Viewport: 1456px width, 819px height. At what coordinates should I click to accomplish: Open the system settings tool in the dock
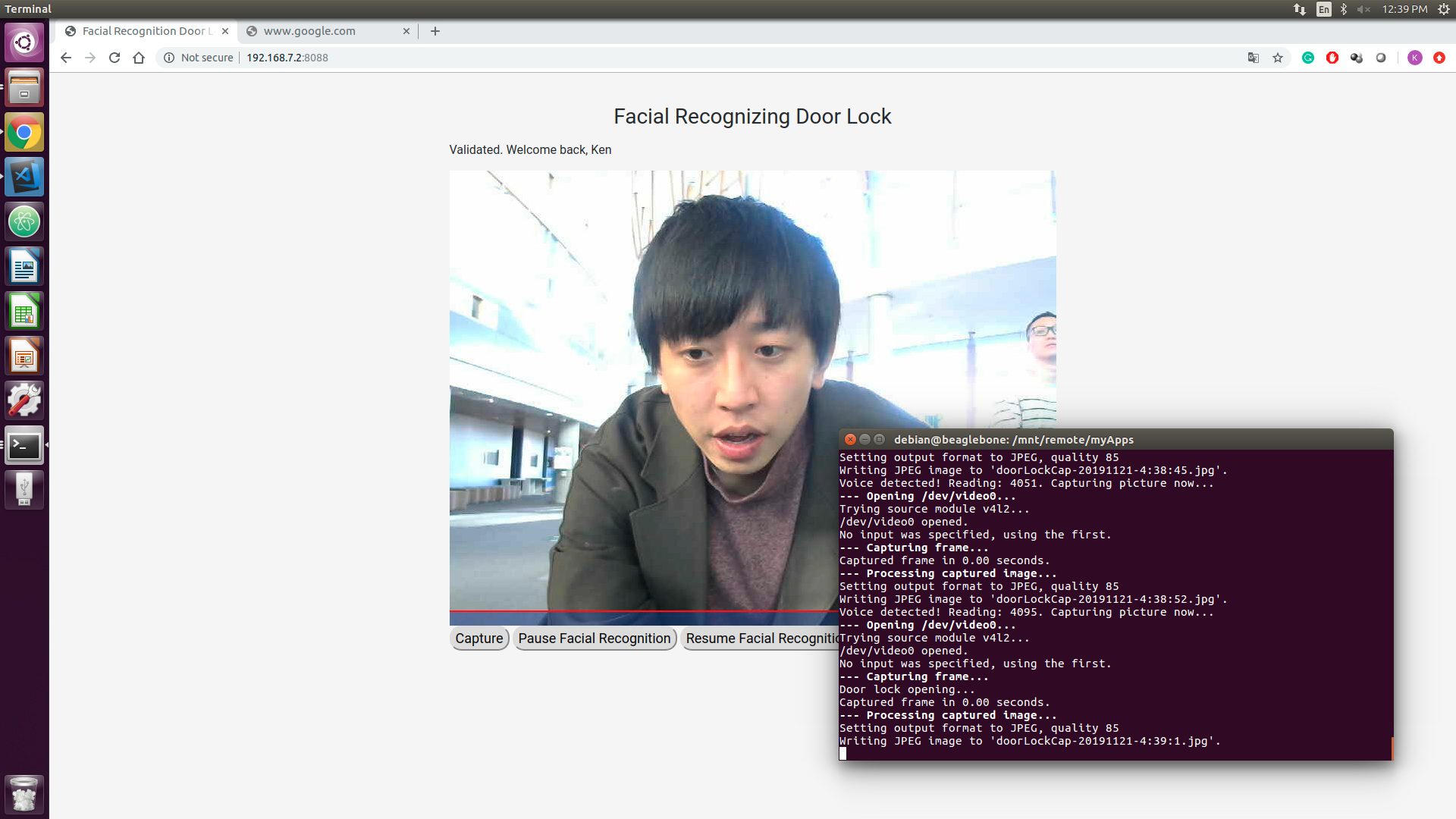coord(24,400)
